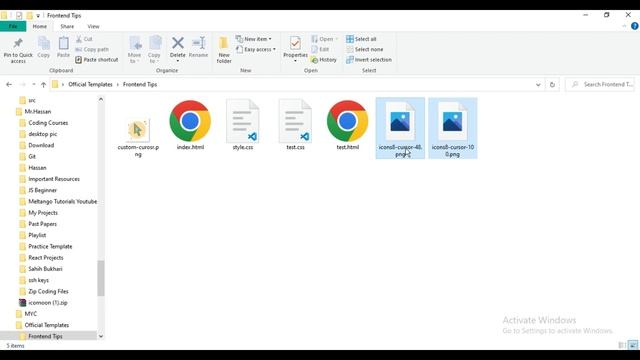The width and height of the screenshot is (640, 360).
Task: Click navigation pane scroll down arrow
Action: pos(101,336)
